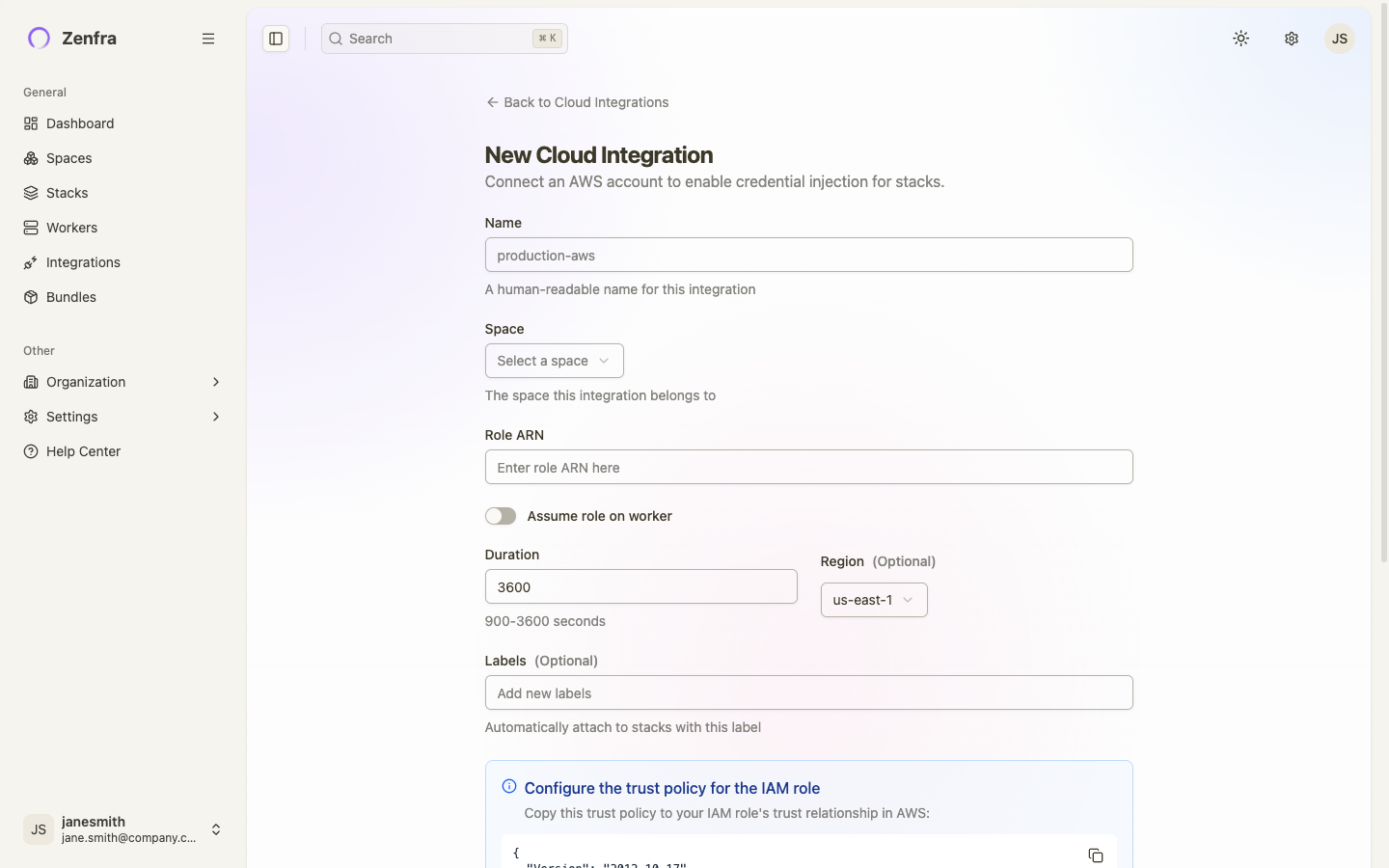
Task: Open the Stacks section
Action: (67, 193)
